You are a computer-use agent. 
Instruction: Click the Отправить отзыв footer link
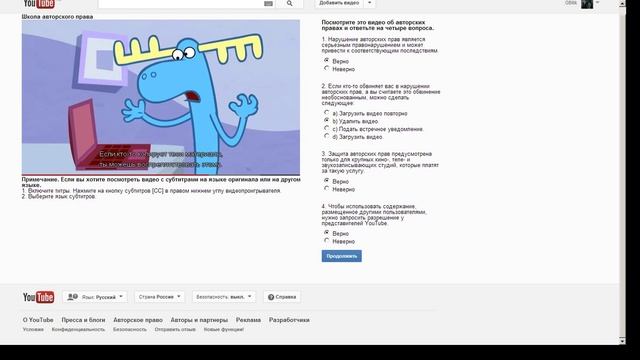click(x=175, y=329)
